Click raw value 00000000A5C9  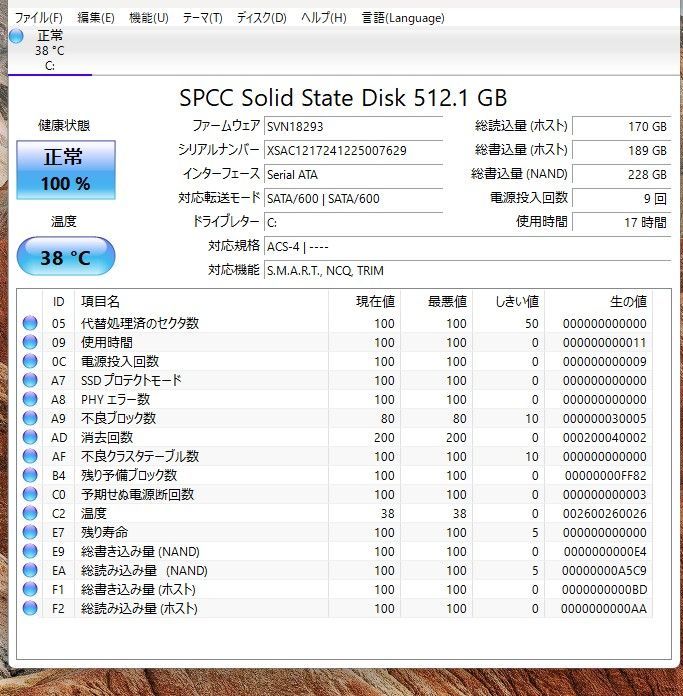click(x=604, y=571)
